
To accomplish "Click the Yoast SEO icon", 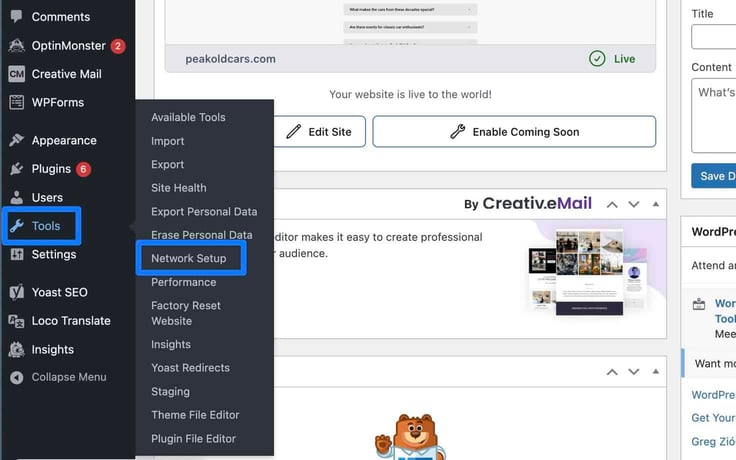I will point(16,292).
